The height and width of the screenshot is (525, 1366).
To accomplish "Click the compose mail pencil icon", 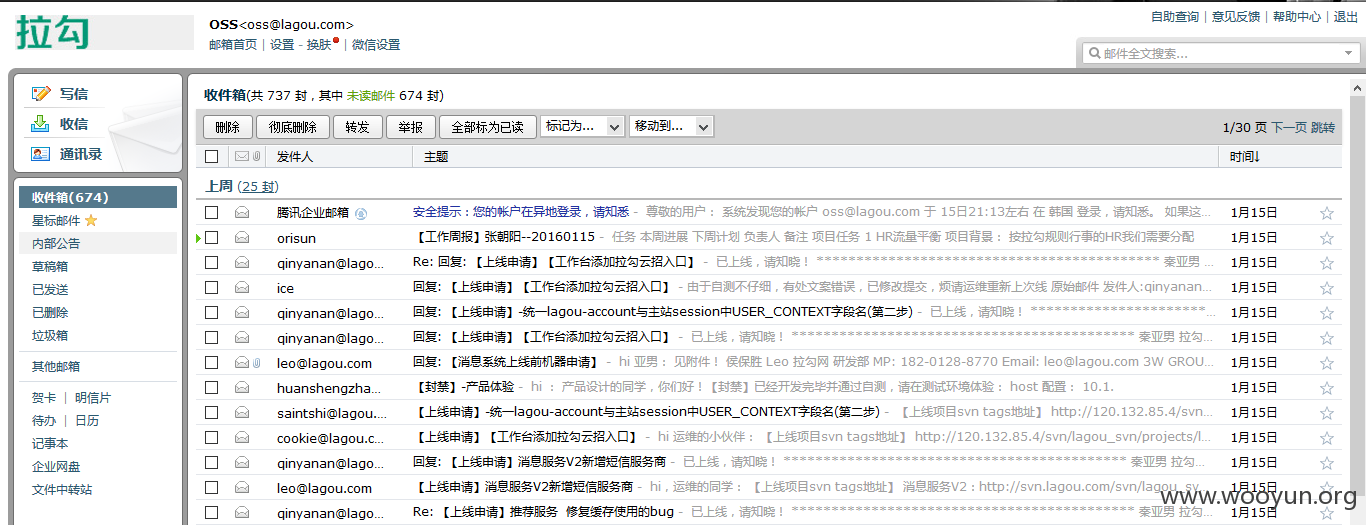I will pyautogui.click(x=41, y=94).
